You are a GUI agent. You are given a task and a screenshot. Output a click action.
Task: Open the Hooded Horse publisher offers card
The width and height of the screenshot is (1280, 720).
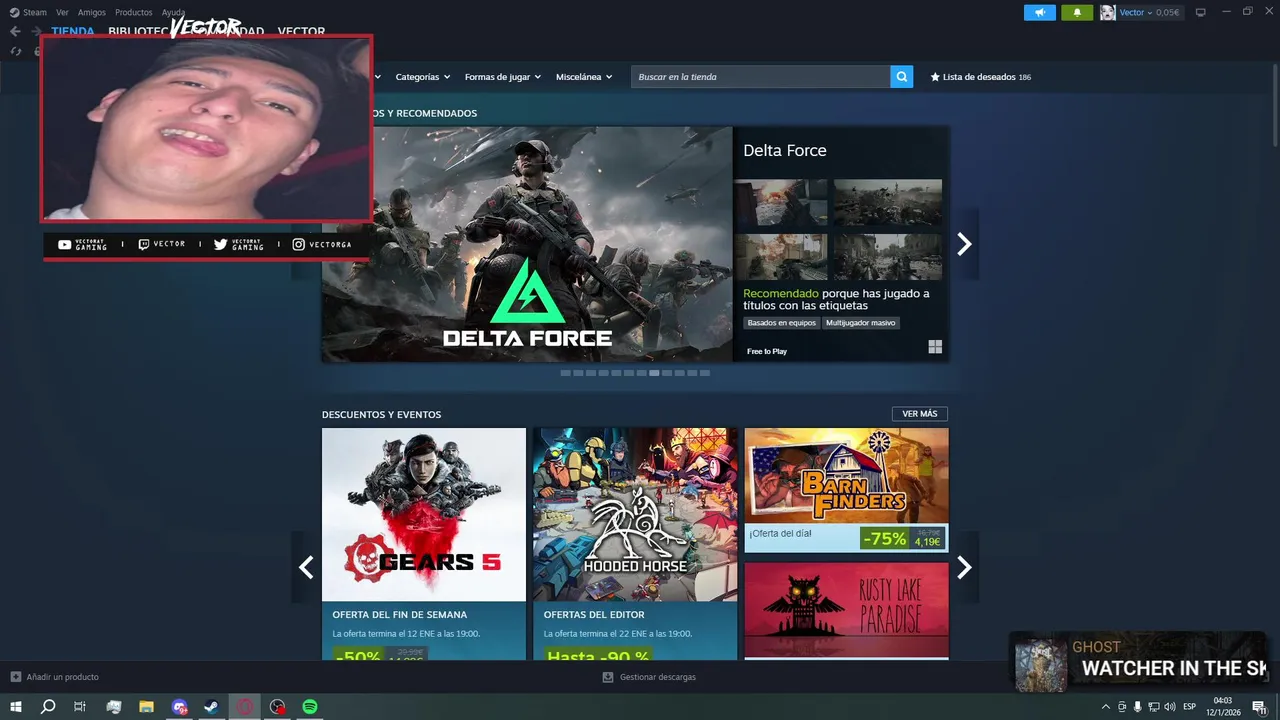pyautogui.click(x=635, y=544)
